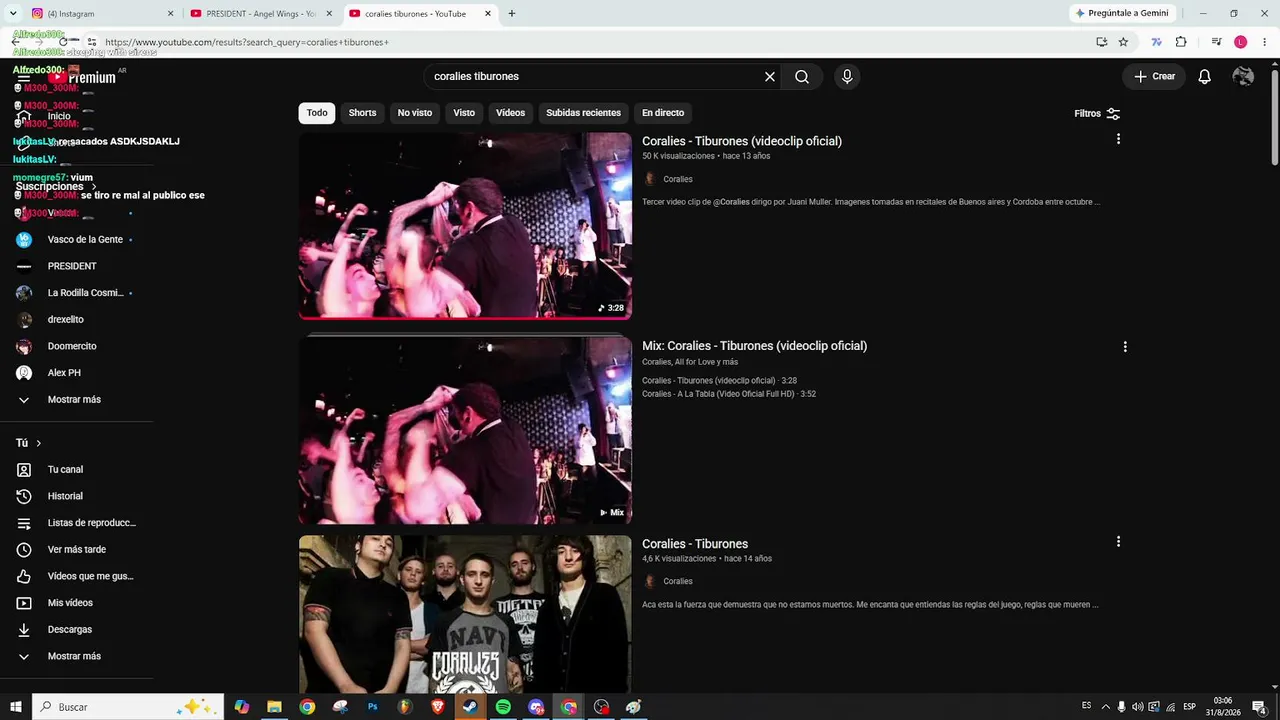Viewport: 1280px width, 720px height.
Task: Open File Explorer from the taskbar
Action: pos(274,707)
